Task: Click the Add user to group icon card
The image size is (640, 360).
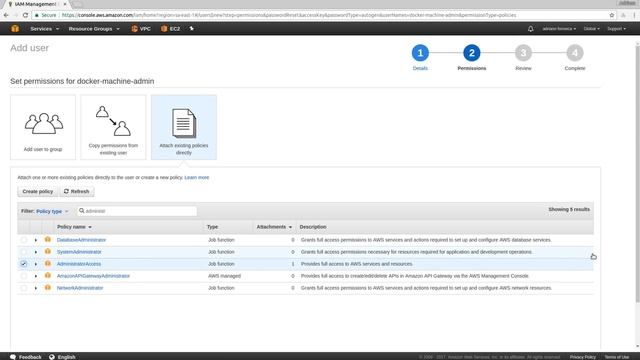Action: [x=43, y=127]
